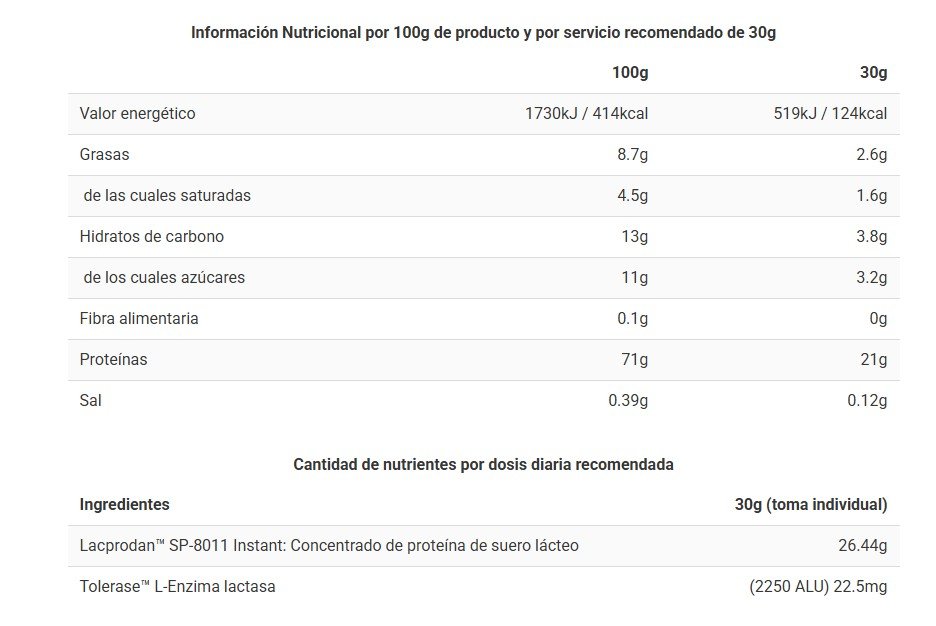
Task: Select the 'Ingredientes' column header
Action: (125, 505)
